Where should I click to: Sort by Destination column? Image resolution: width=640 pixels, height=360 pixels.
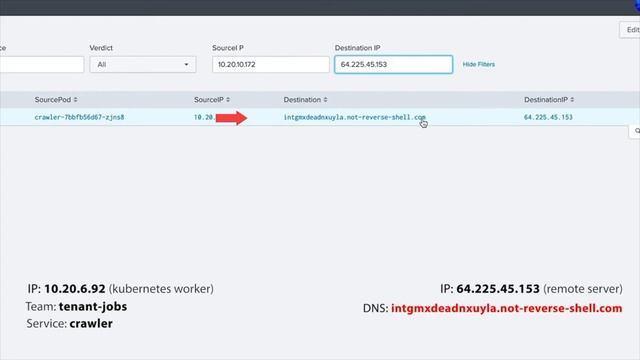(x=325, y=100)
